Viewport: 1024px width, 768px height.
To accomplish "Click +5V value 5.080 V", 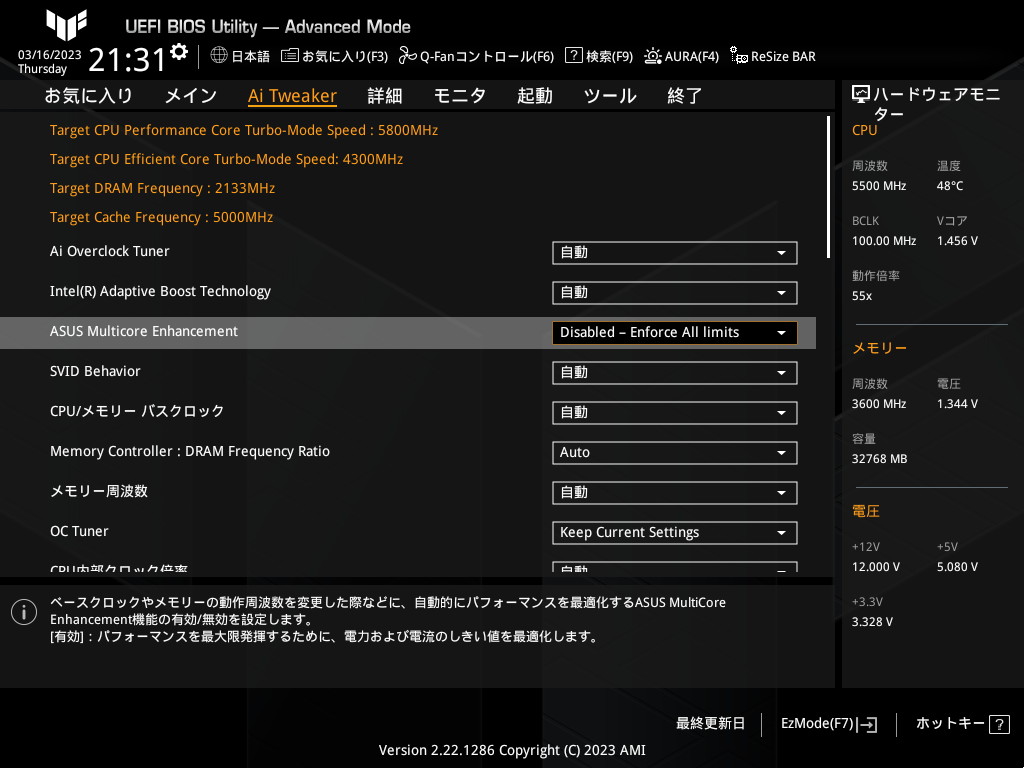I will coord(957,567).
